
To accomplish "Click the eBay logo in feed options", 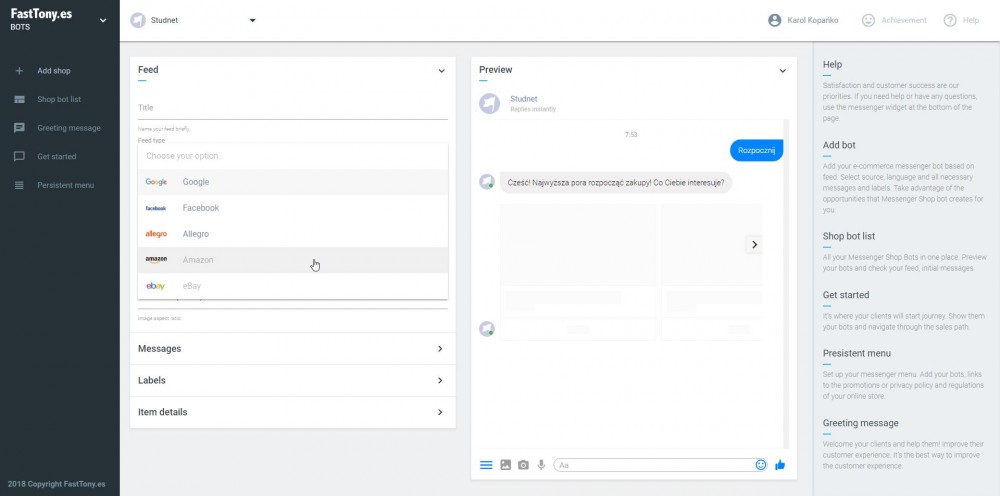I will pos(156,286).
